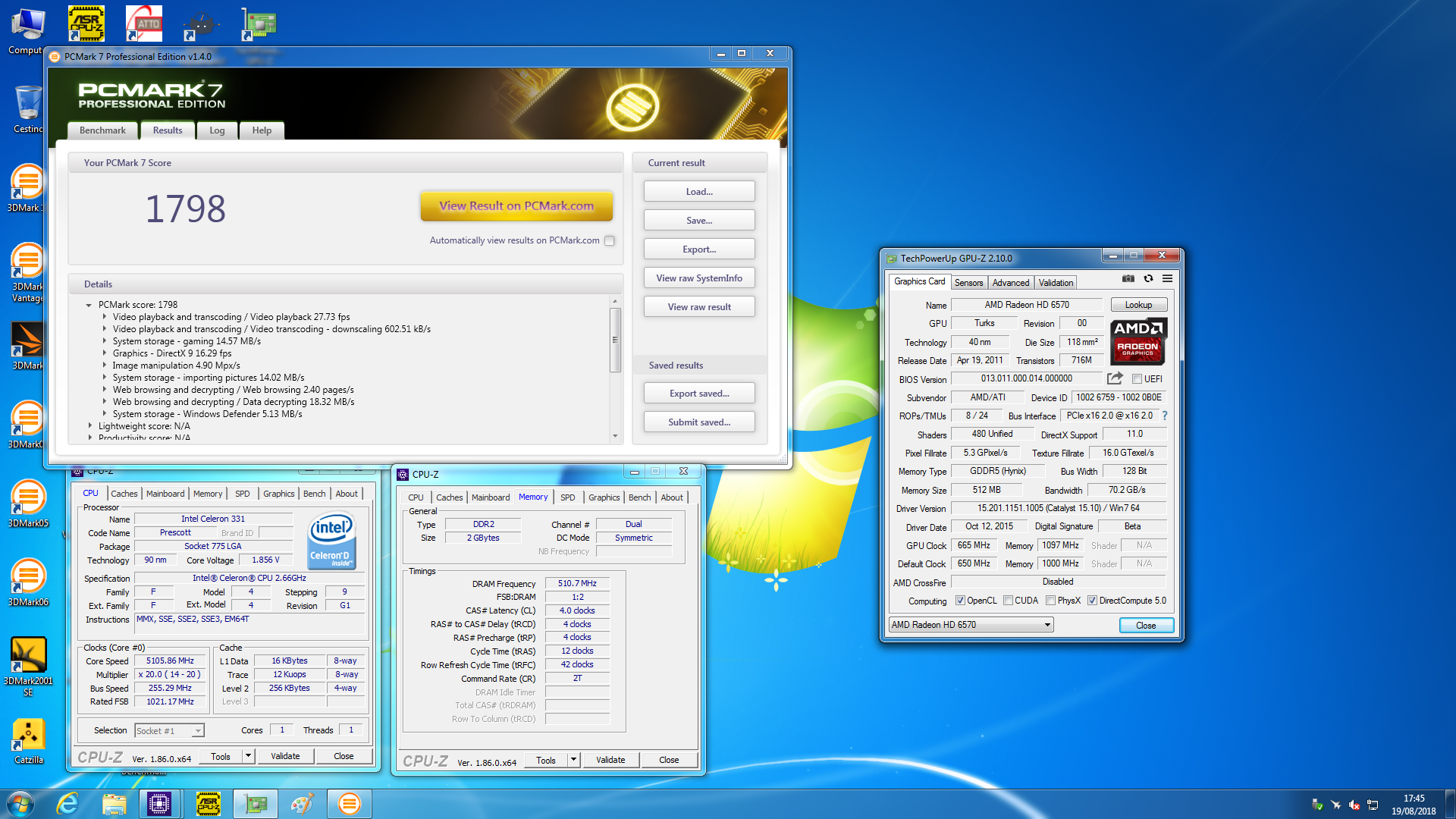
Task: Click Lookup button in GPU-Z
Action: [x=1138, y=305]
